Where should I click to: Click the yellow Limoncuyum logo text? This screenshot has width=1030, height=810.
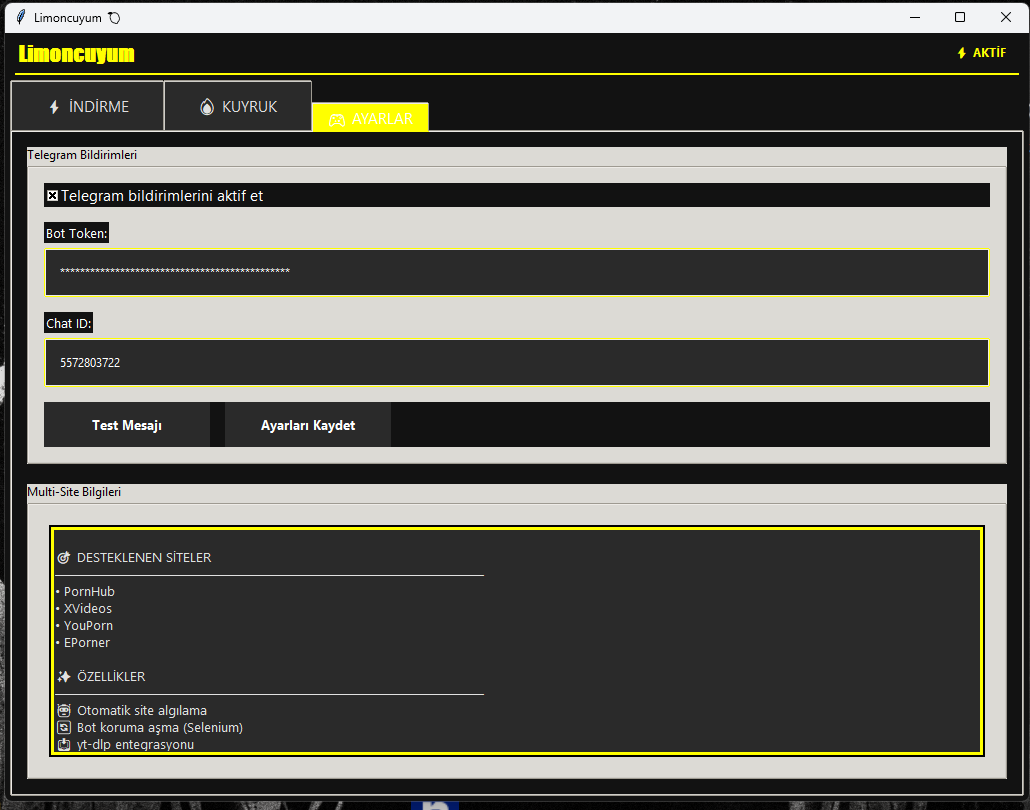tap(76, 54)
